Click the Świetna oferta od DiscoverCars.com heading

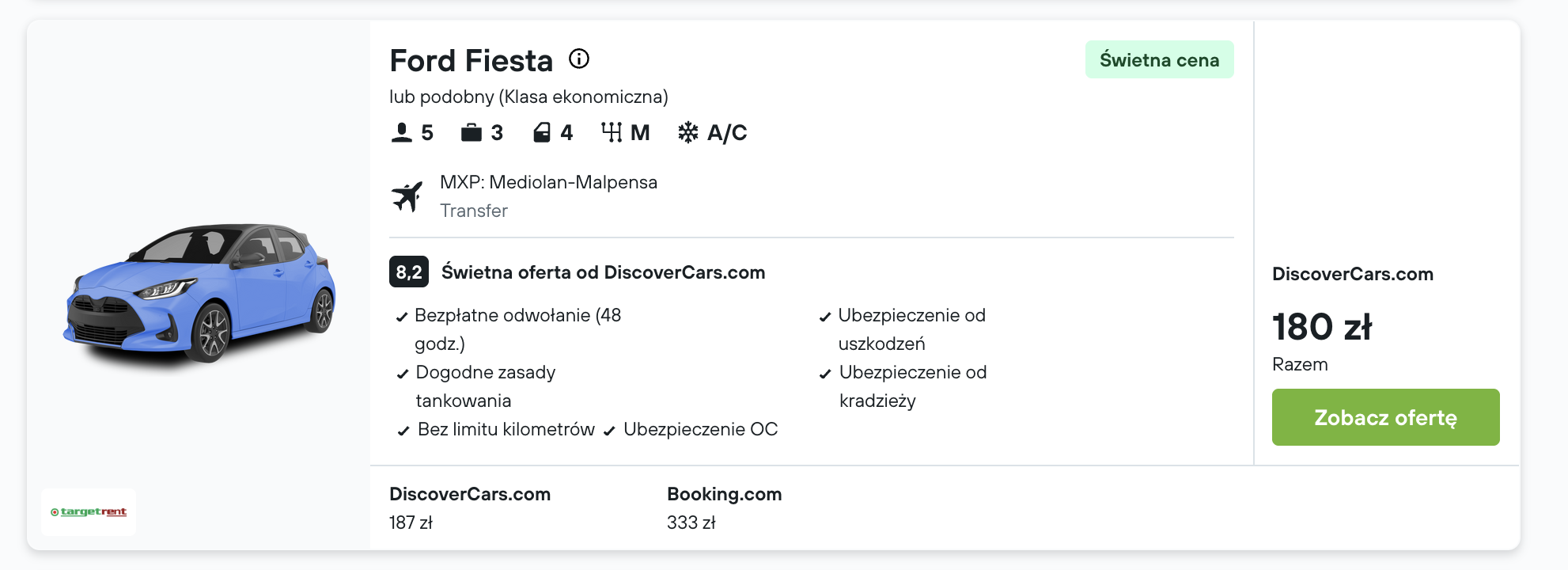(x=603, y=272)
